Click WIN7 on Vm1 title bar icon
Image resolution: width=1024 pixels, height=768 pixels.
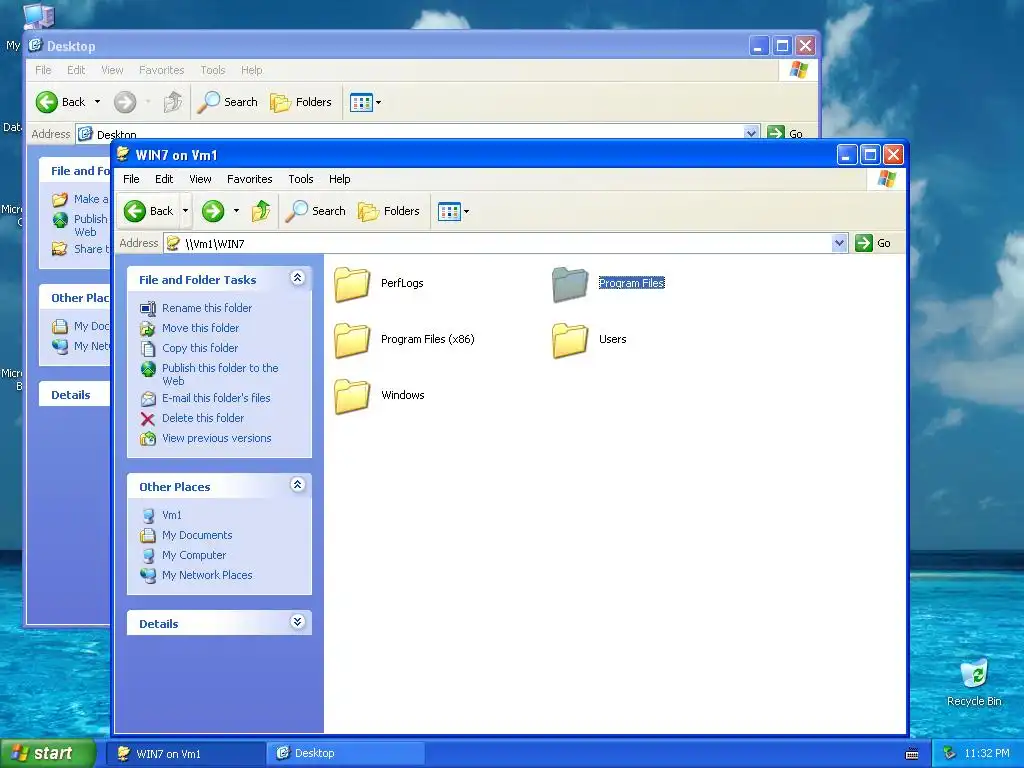click(123, 154)
